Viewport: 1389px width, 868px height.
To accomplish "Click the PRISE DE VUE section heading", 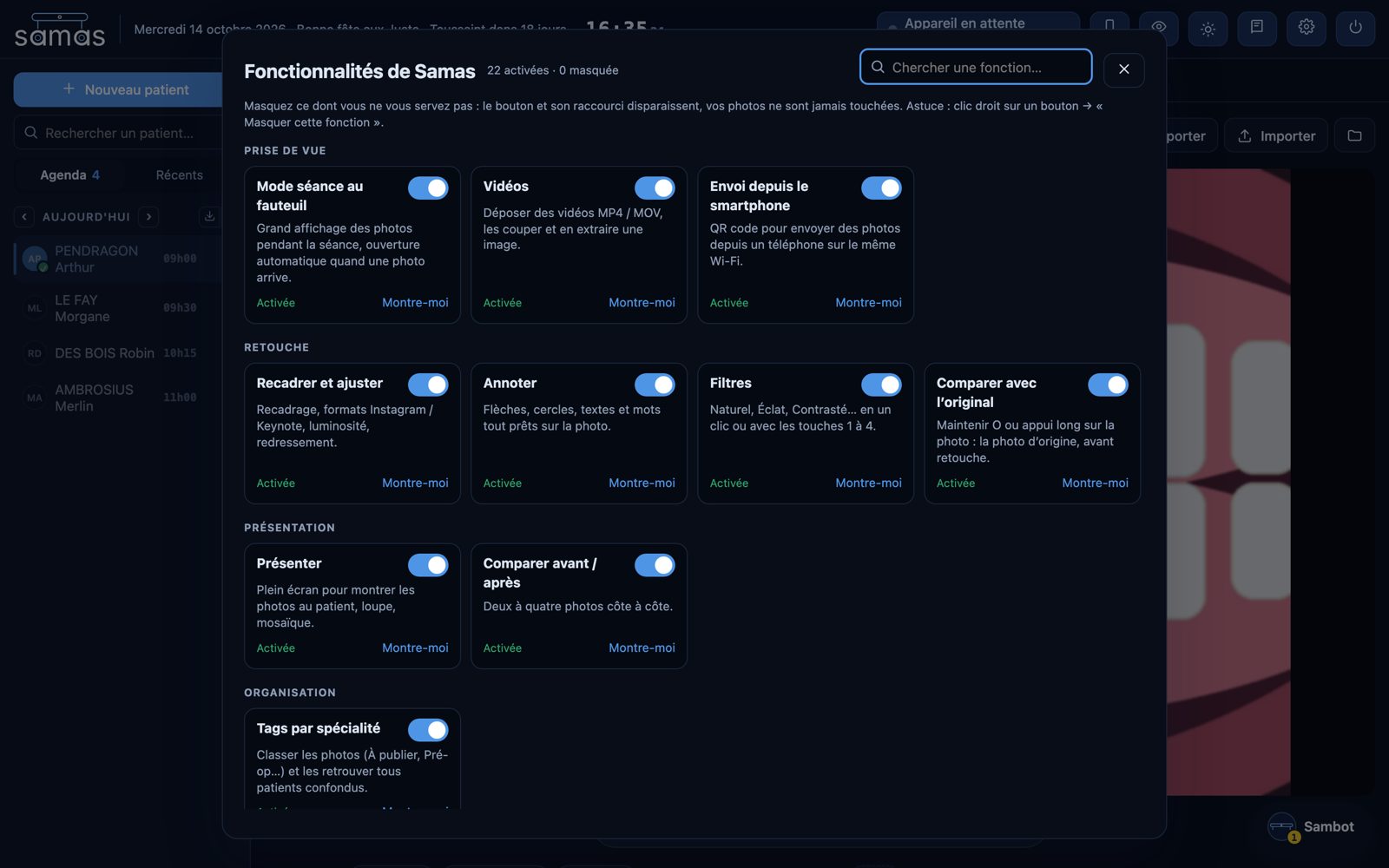I will pyautogui.click(x=285, y=150).
